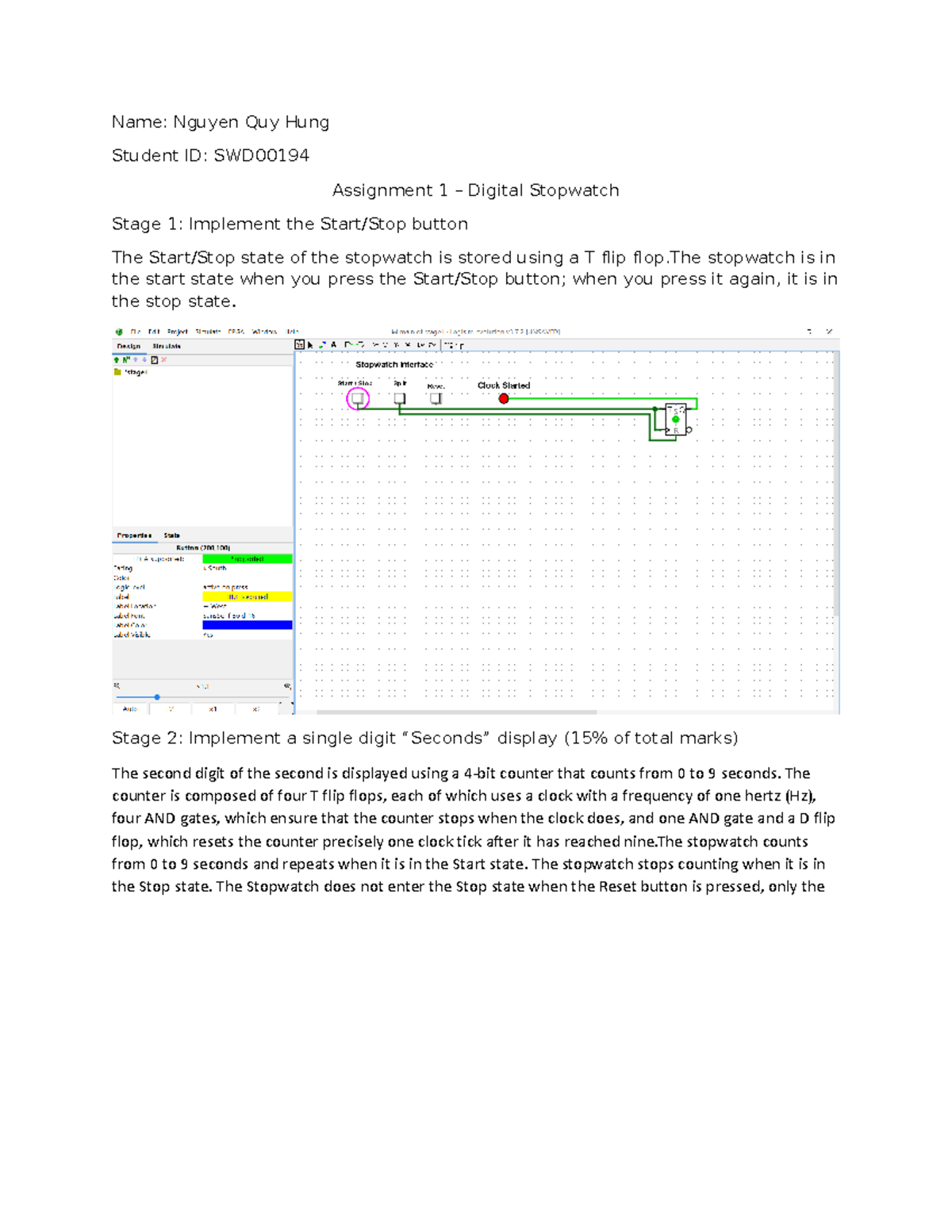Select the AND gate tool
This screenshot has width=952, height=1232.
[x=386, y=344]
